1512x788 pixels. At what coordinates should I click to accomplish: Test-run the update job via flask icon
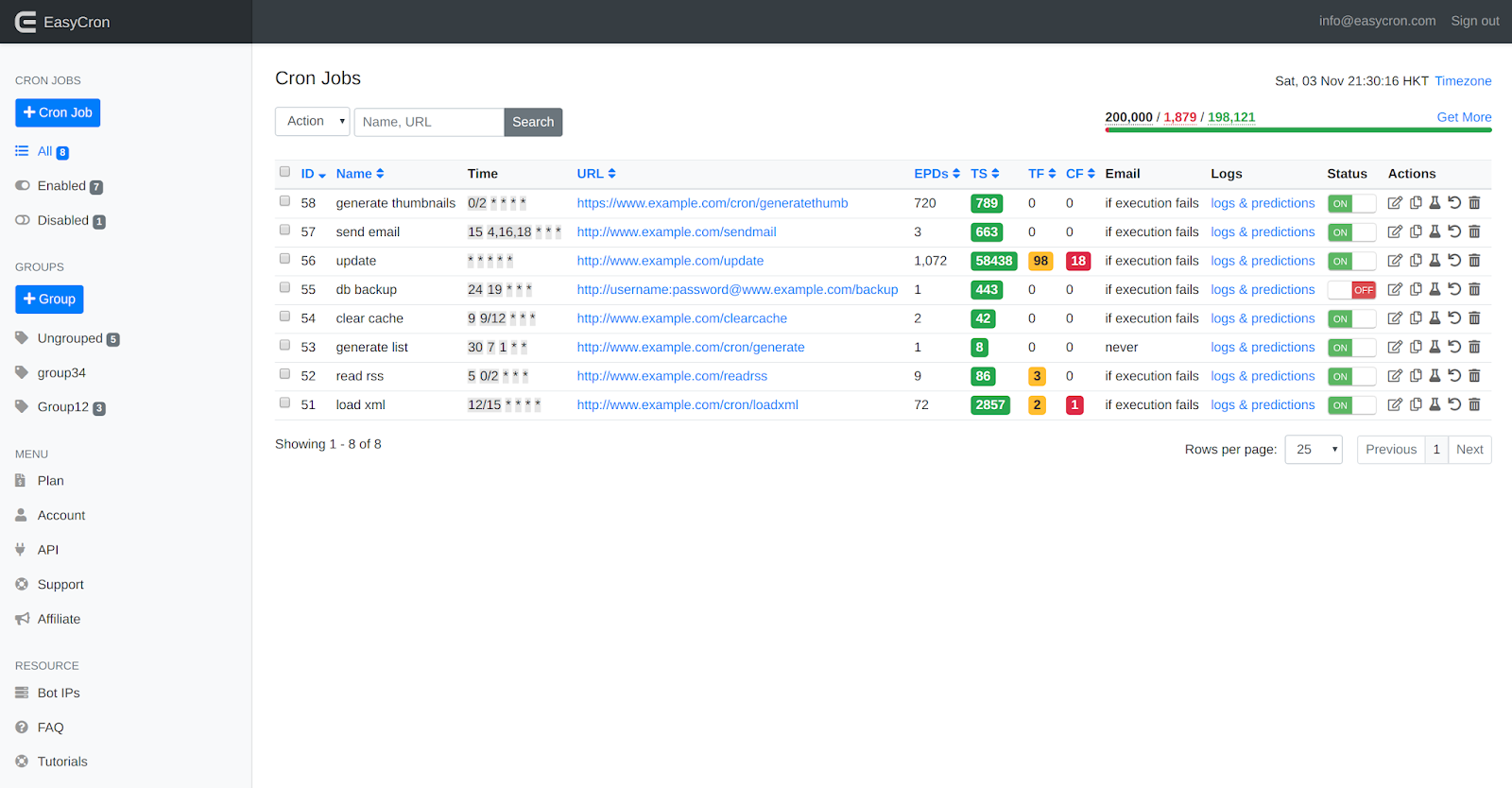tap(1435, 261)
